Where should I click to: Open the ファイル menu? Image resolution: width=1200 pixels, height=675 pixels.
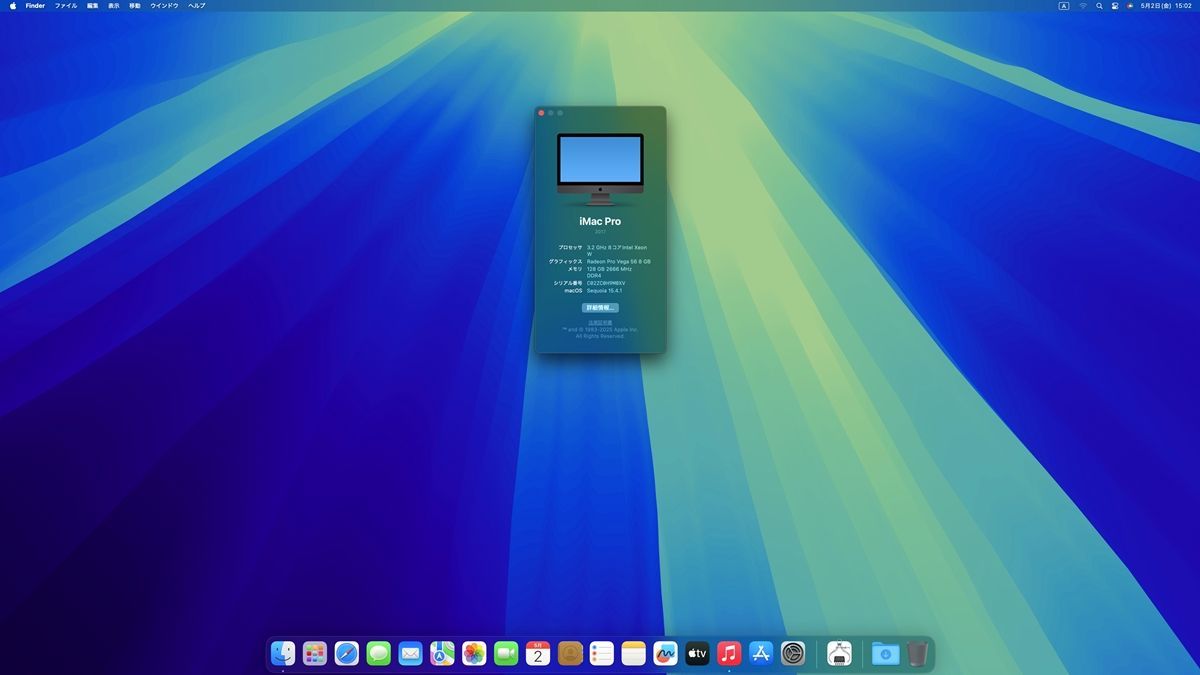pyautogui.click(x=66, y=6)
